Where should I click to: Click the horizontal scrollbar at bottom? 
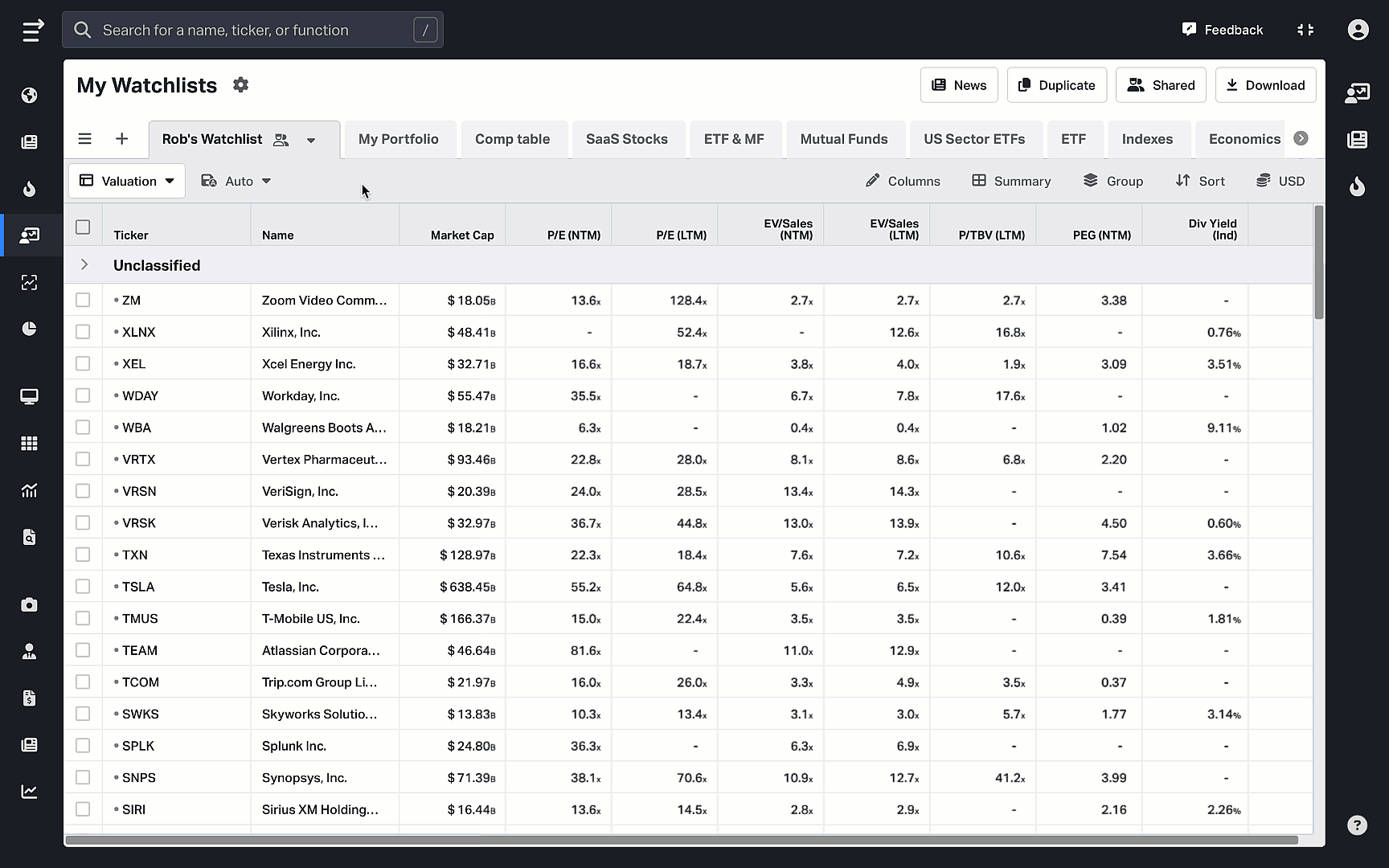coord(682,840)
